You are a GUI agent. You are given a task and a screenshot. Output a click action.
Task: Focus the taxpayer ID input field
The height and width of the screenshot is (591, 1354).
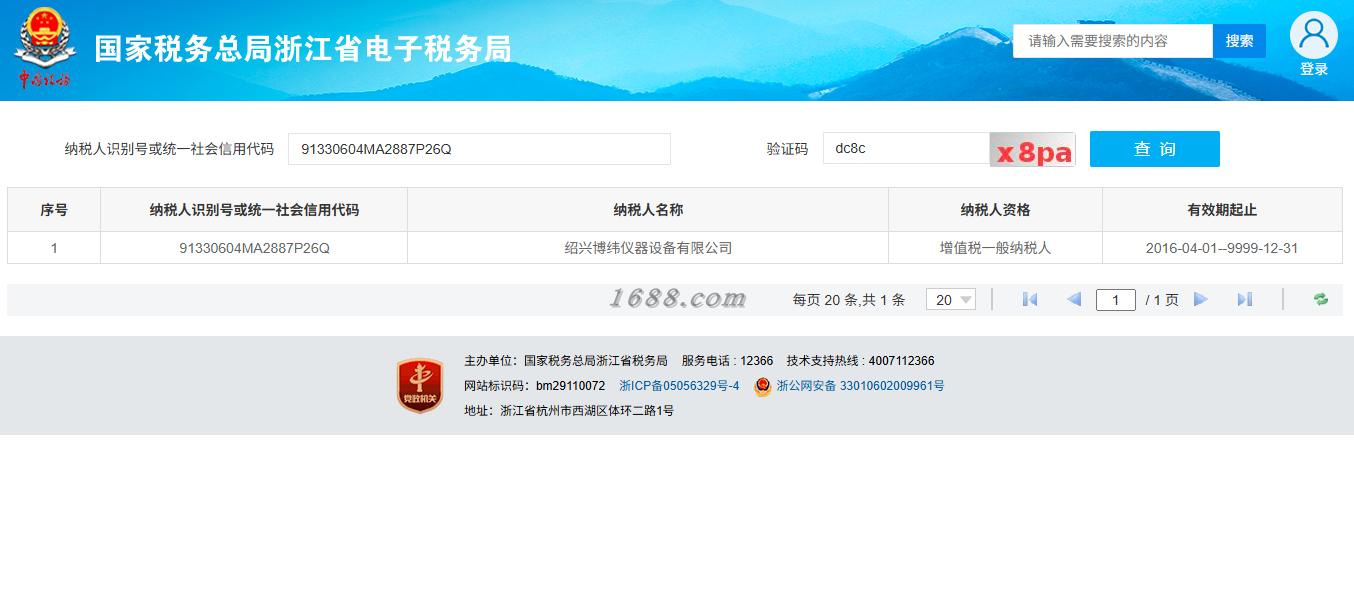[479, 149]
